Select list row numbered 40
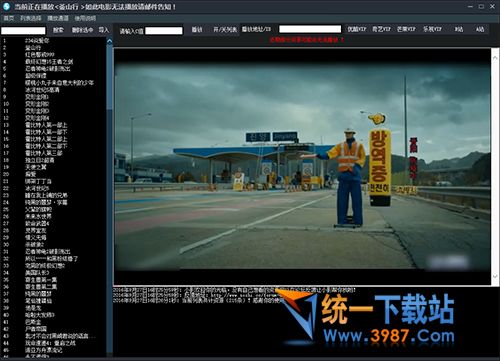This screenshot has width=500, height=361. click(53, 315)
